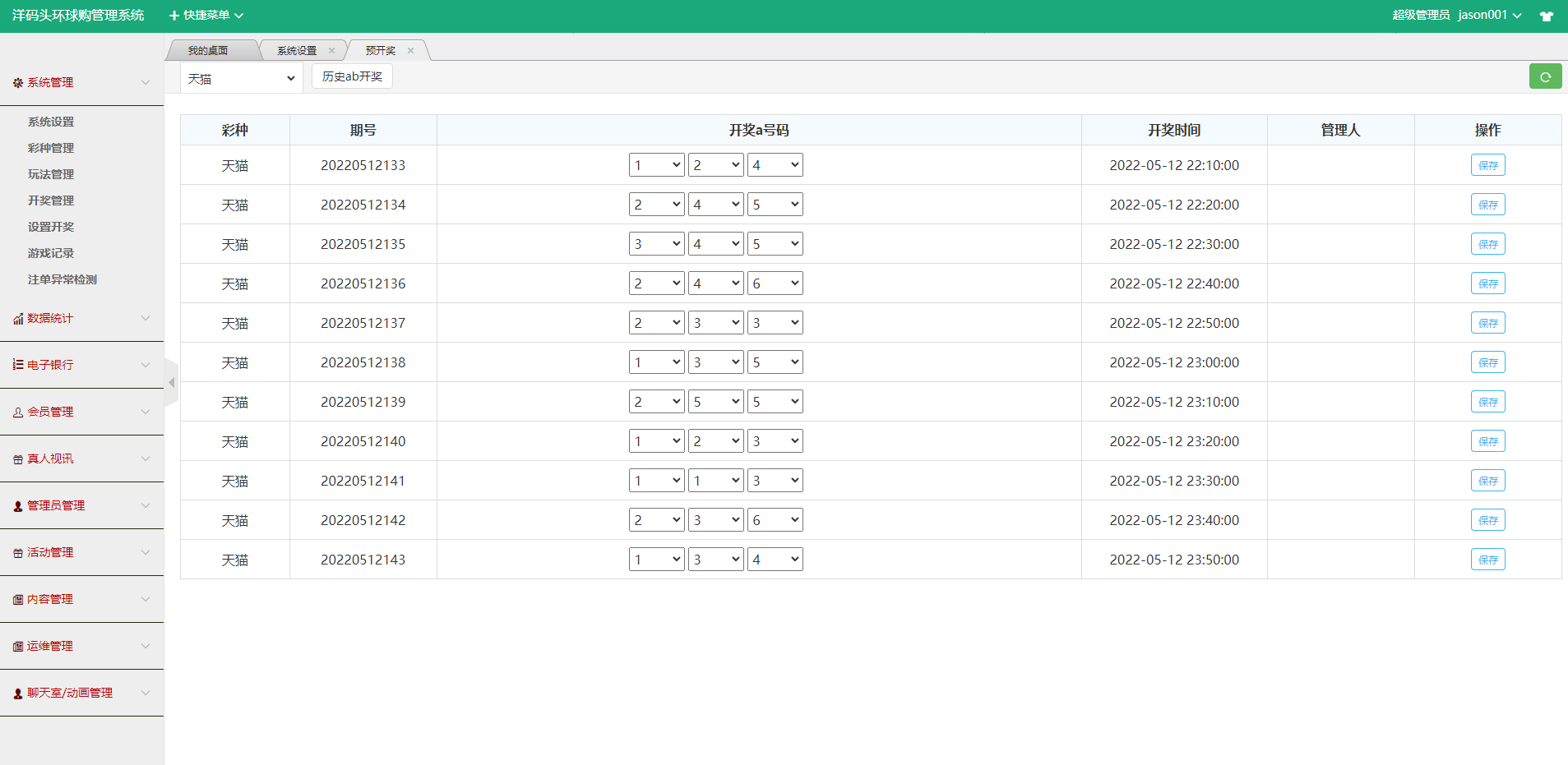This screenshot has height=765, width=1568.
Task: Save the row for period 20220512136
Action: (x=1487, y=283)
